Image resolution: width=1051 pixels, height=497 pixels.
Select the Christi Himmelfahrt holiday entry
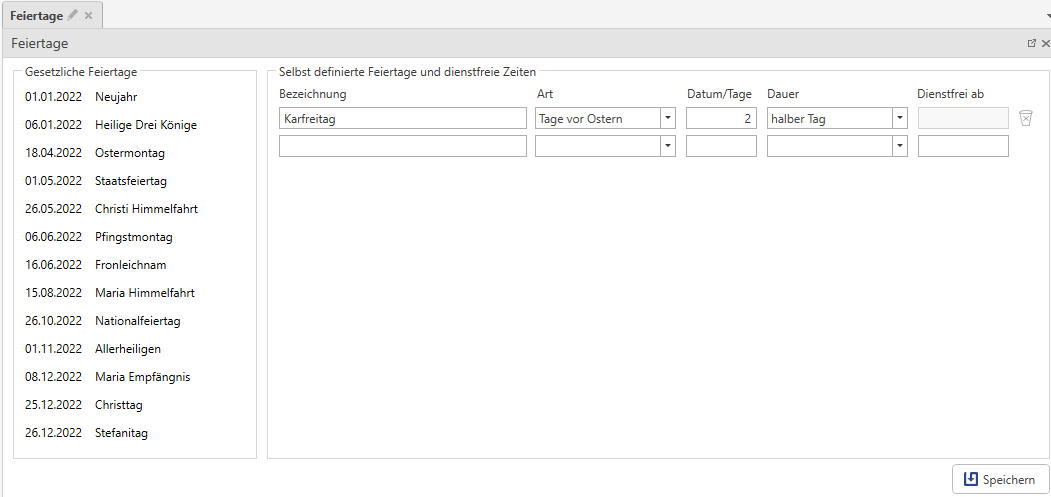coord(146,209)
